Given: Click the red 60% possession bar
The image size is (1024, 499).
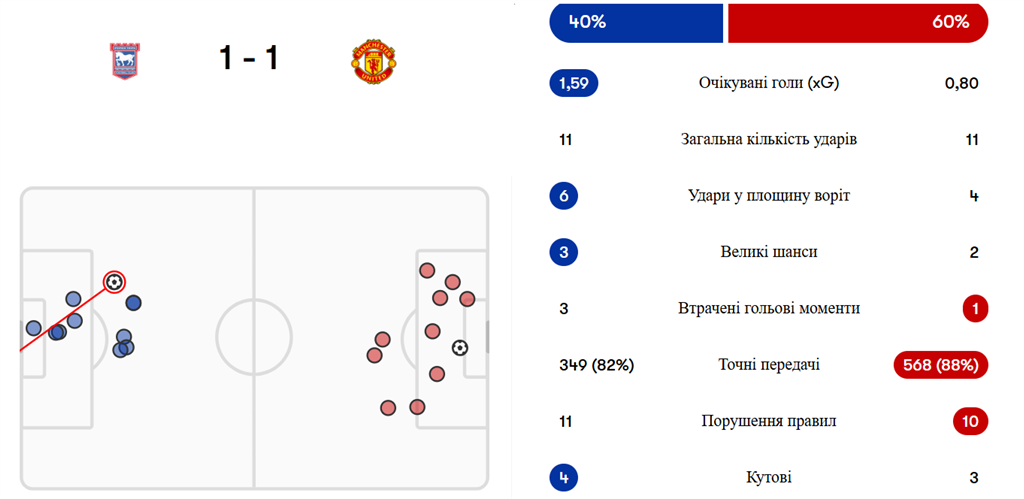Looking at the screenshot, I should point(857,22).
